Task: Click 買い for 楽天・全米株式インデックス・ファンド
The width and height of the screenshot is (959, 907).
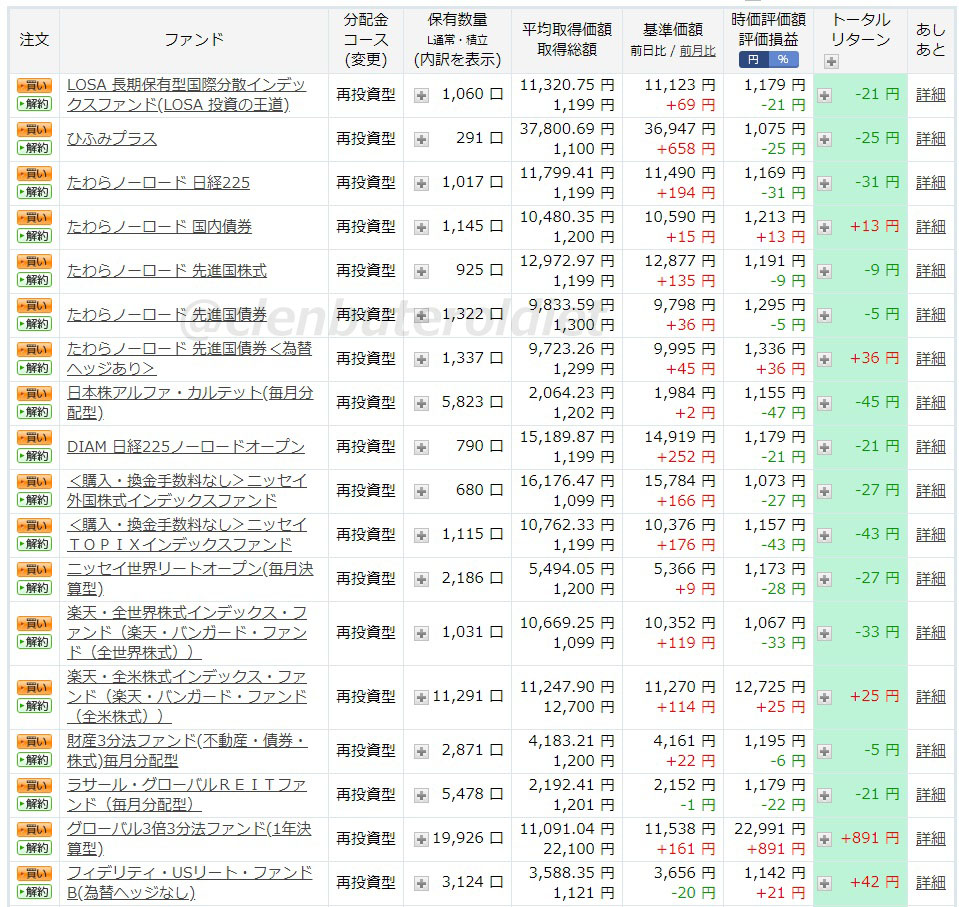Action: pos(34,688)
